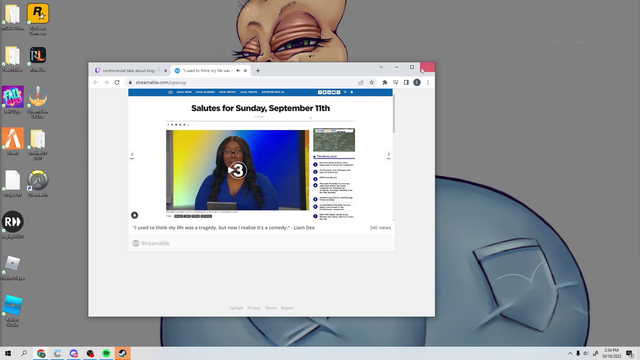Click the Streamable logo link

[151, 243]
